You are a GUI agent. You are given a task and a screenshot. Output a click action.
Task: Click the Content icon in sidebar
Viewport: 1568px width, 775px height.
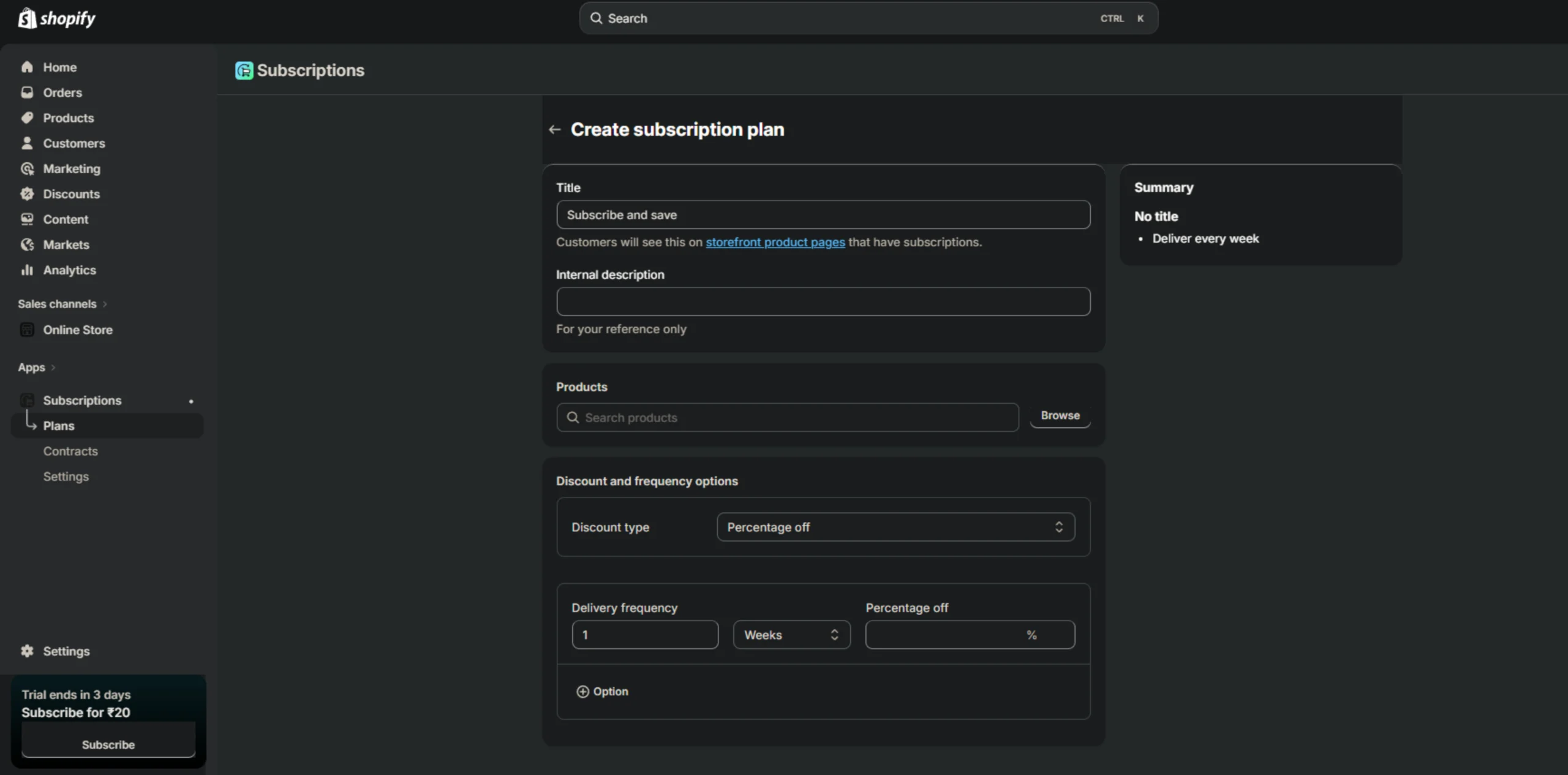tap(28, 219)
